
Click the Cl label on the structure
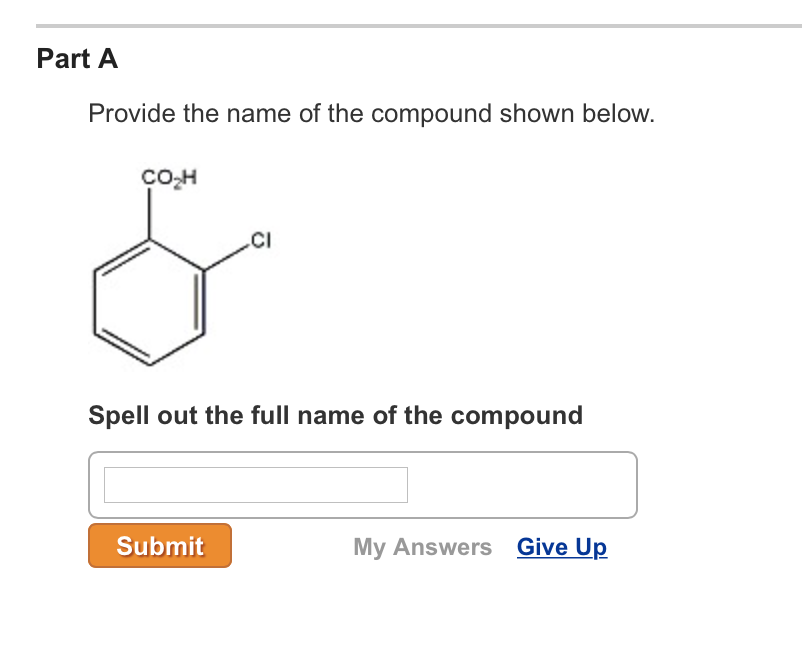(x=260, y=240)
